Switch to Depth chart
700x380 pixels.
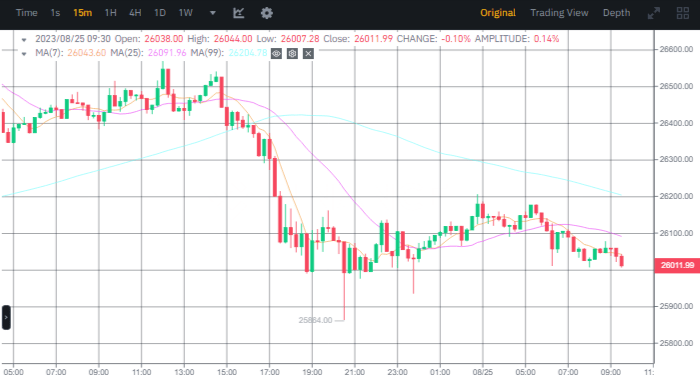click(x=617, y=13)
